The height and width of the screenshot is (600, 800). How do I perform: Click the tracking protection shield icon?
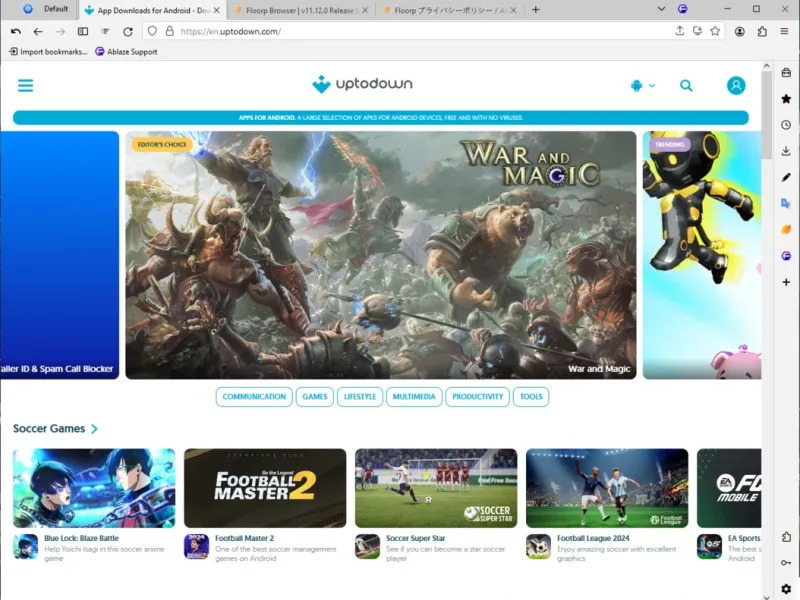(152, 31)
